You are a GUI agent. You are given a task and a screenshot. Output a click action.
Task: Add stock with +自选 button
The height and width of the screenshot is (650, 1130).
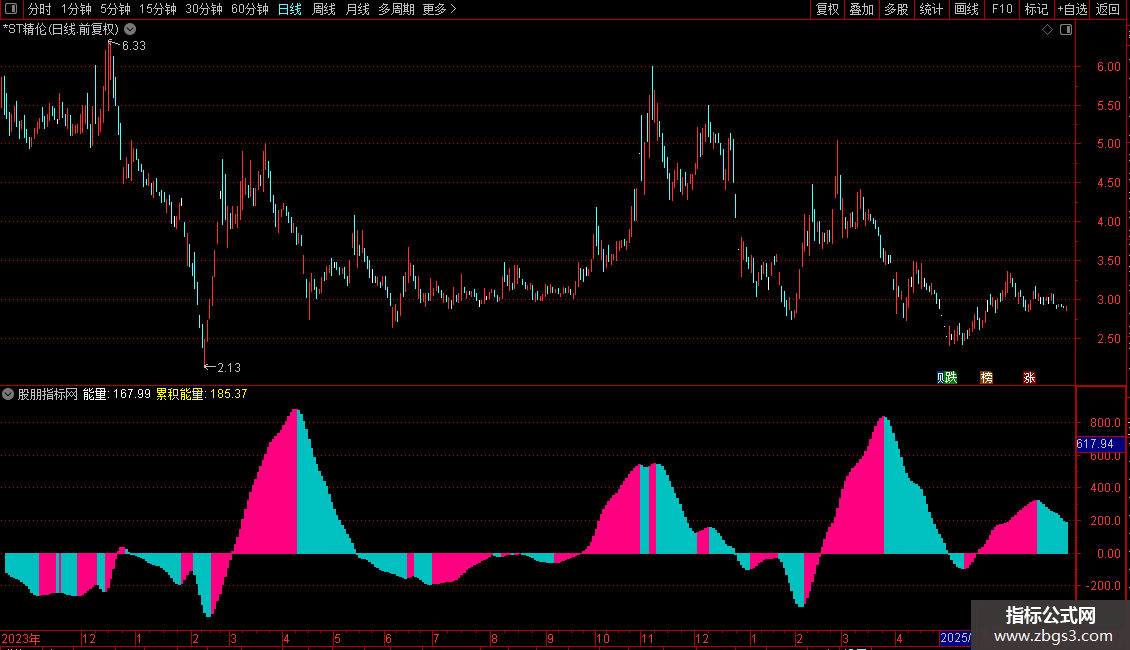click(1072, 9)
